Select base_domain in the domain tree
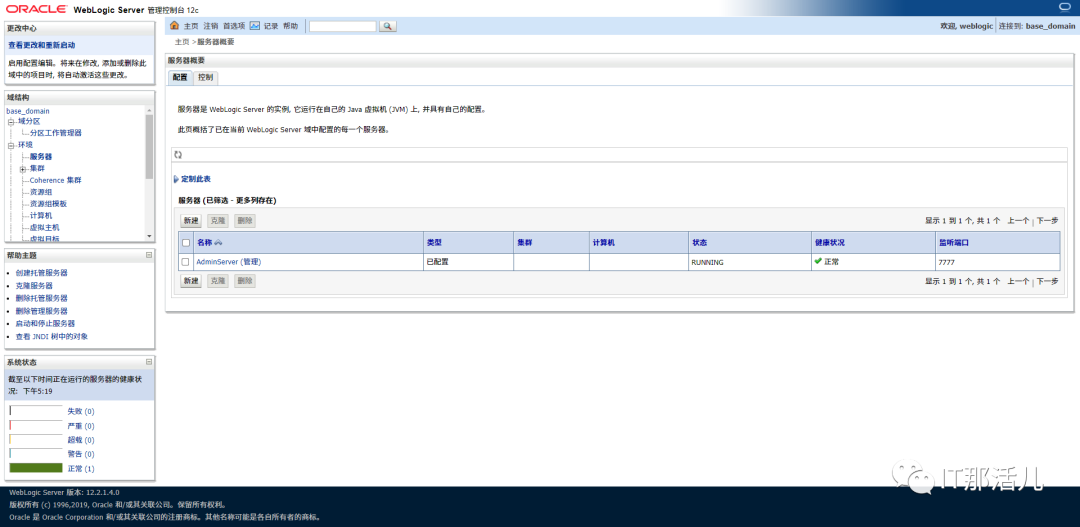The width and height of the screenshot is (1080, 527). tap(28, 111)
